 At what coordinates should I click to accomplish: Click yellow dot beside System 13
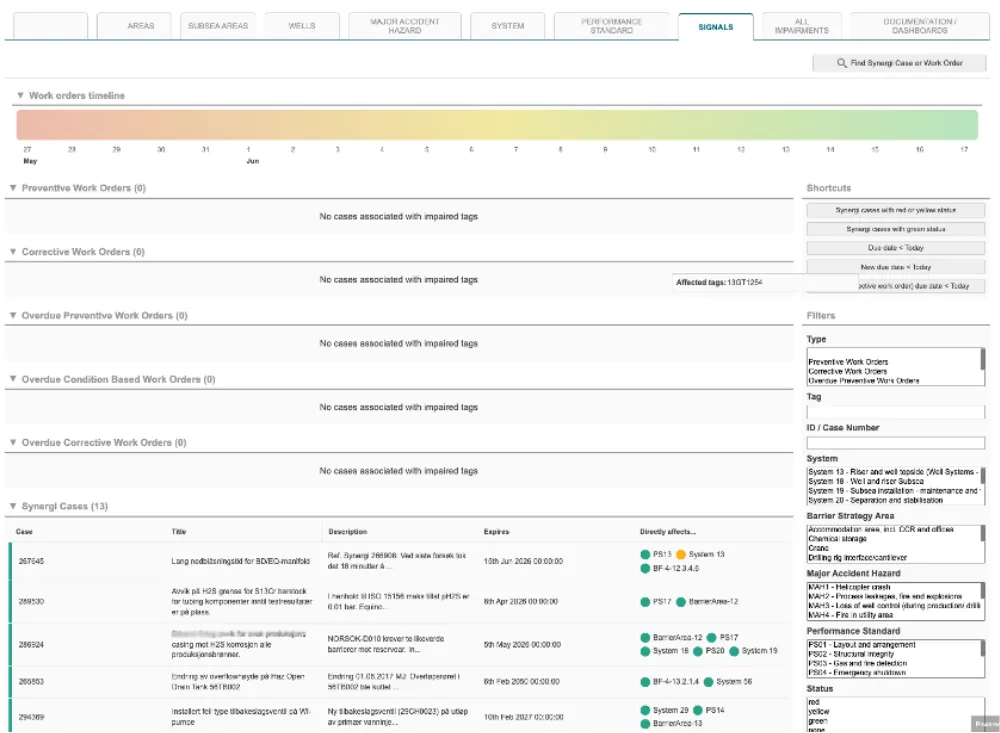pos(680,554)
